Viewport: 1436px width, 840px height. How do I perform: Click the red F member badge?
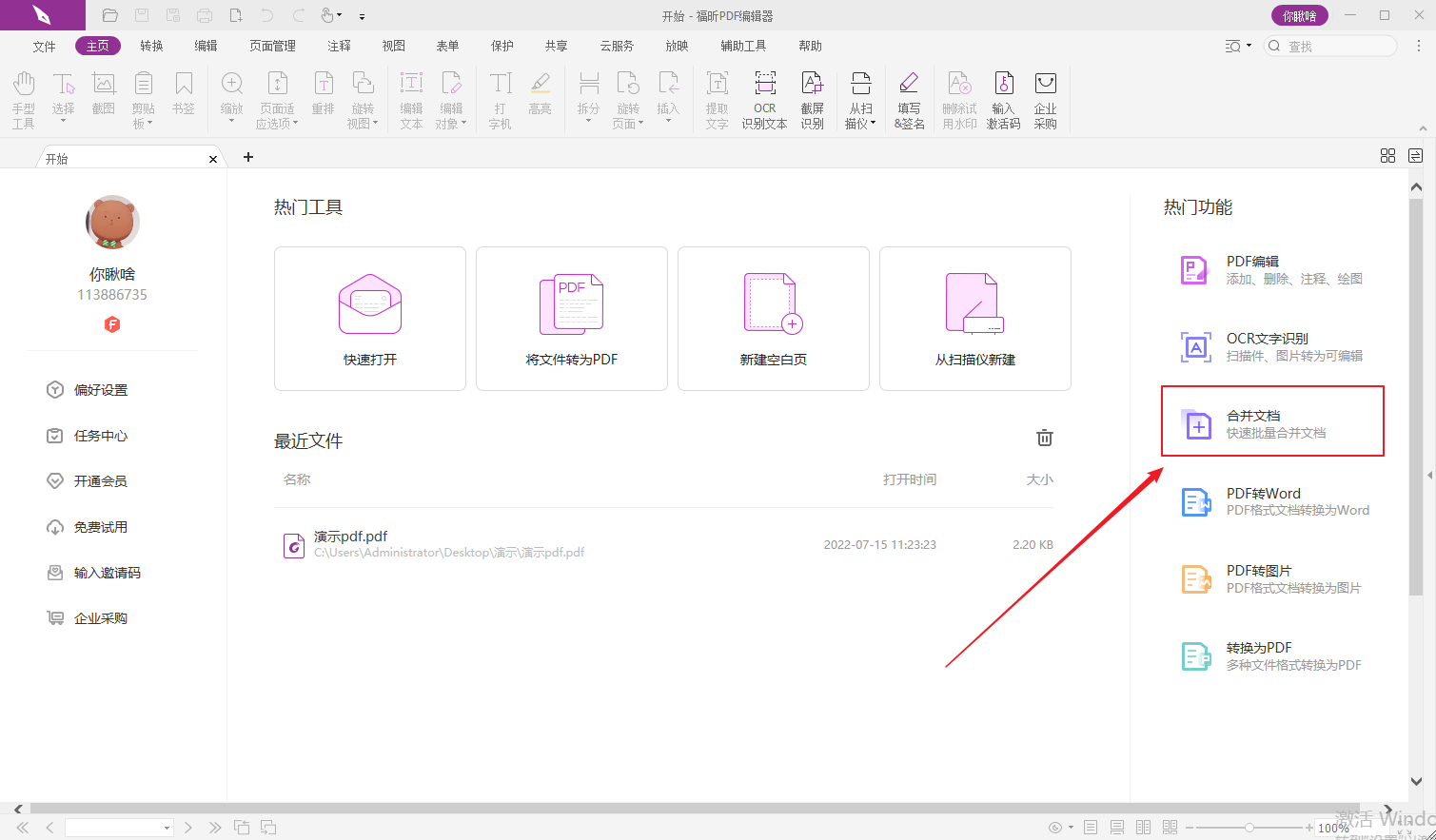click(x=112, y=324)
